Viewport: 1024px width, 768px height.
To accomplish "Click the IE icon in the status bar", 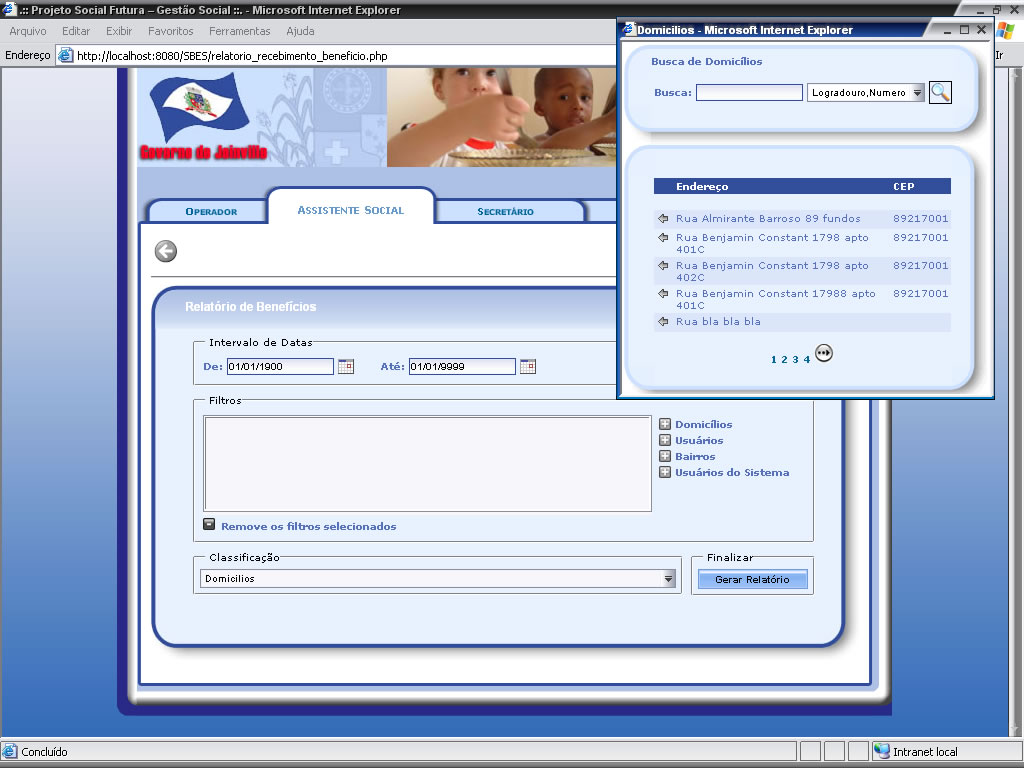I will 10,751.
